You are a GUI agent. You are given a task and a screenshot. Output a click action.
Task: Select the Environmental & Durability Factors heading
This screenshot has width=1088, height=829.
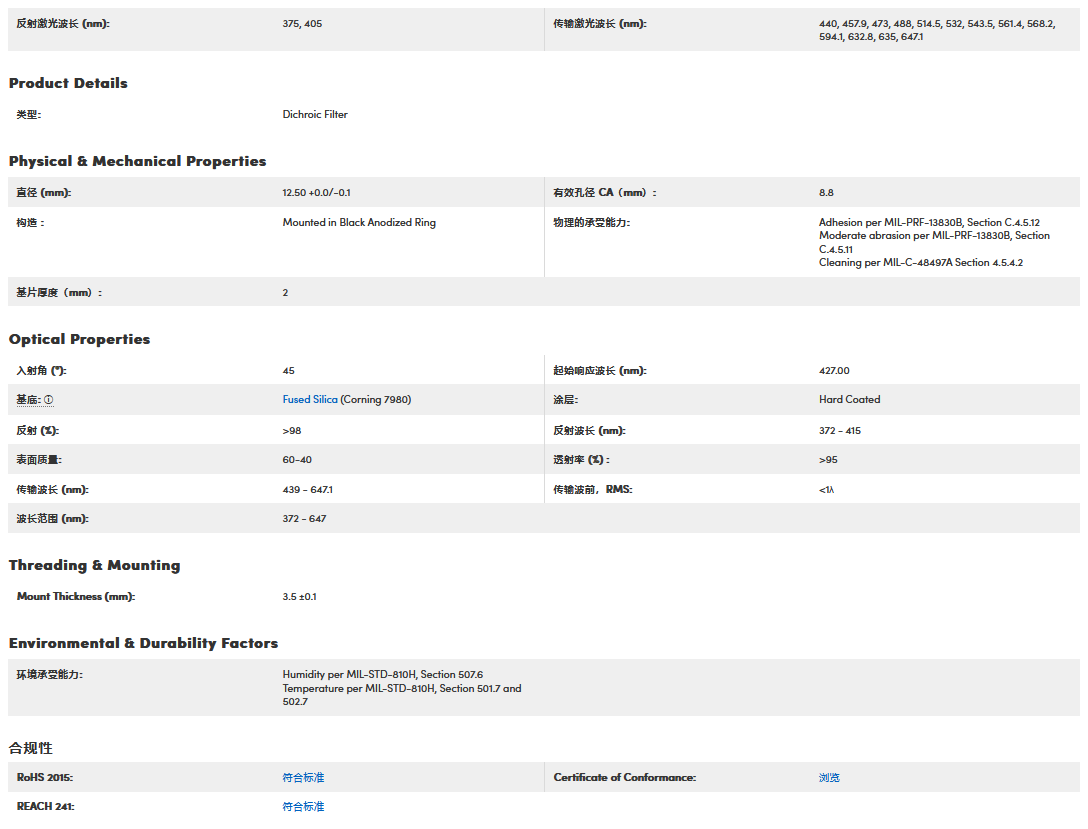[x=143, y=643]
